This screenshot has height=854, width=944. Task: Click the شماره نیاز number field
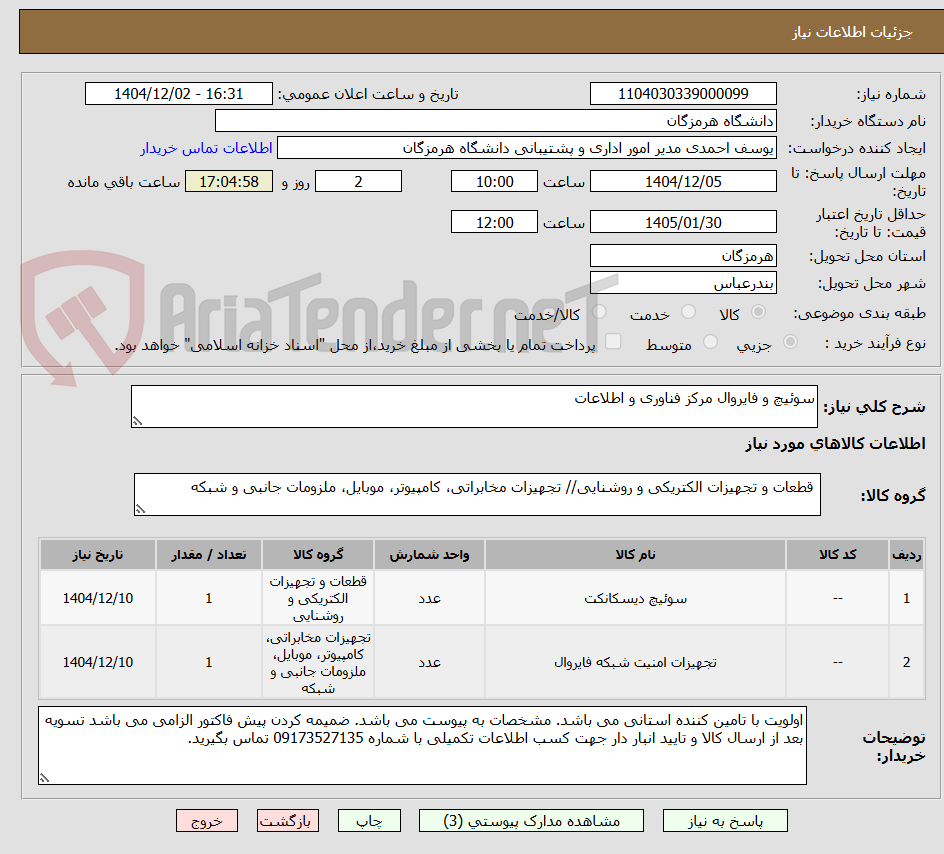pos(683,94)
